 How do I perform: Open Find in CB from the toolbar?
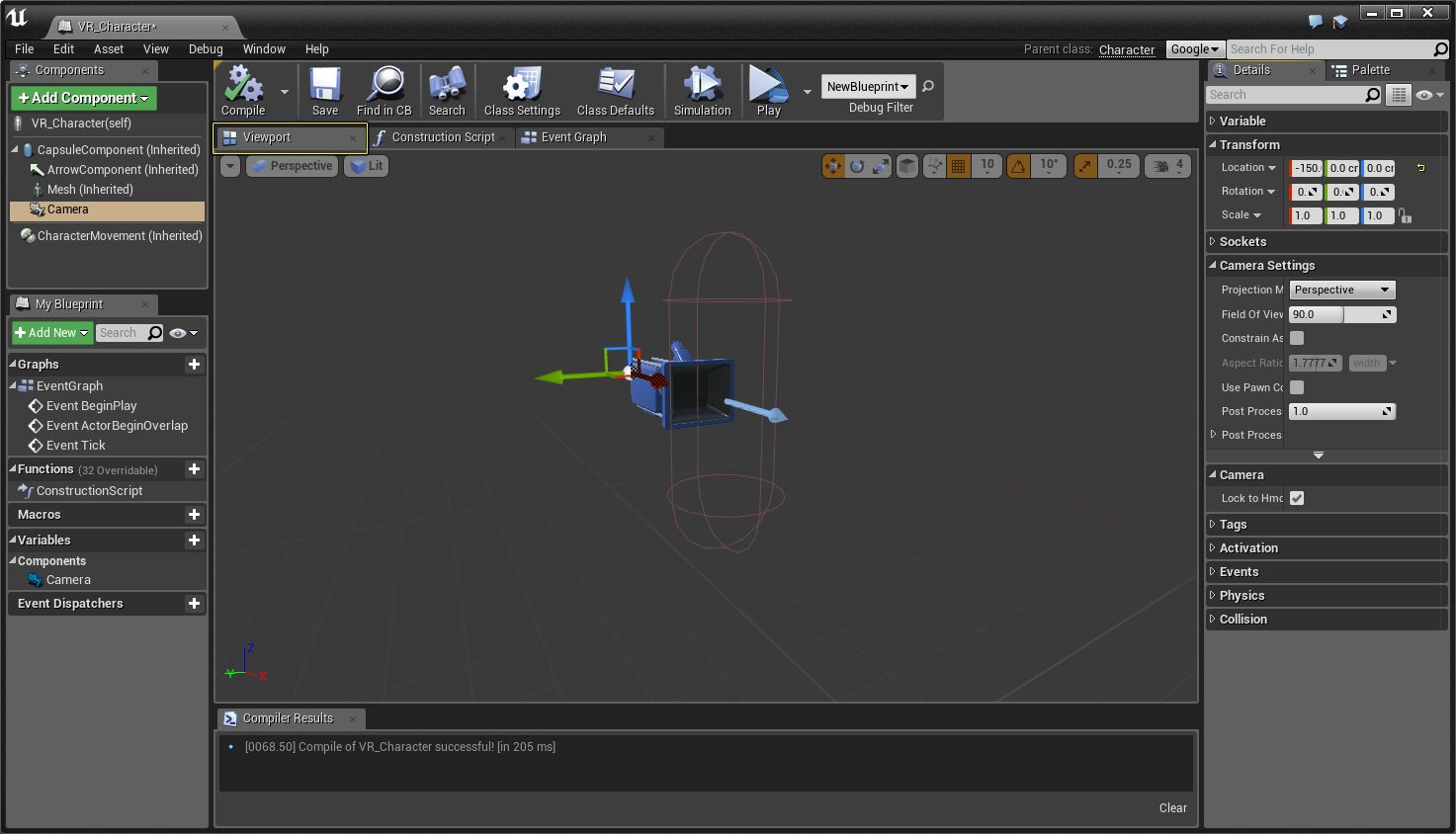coord(384,91)
